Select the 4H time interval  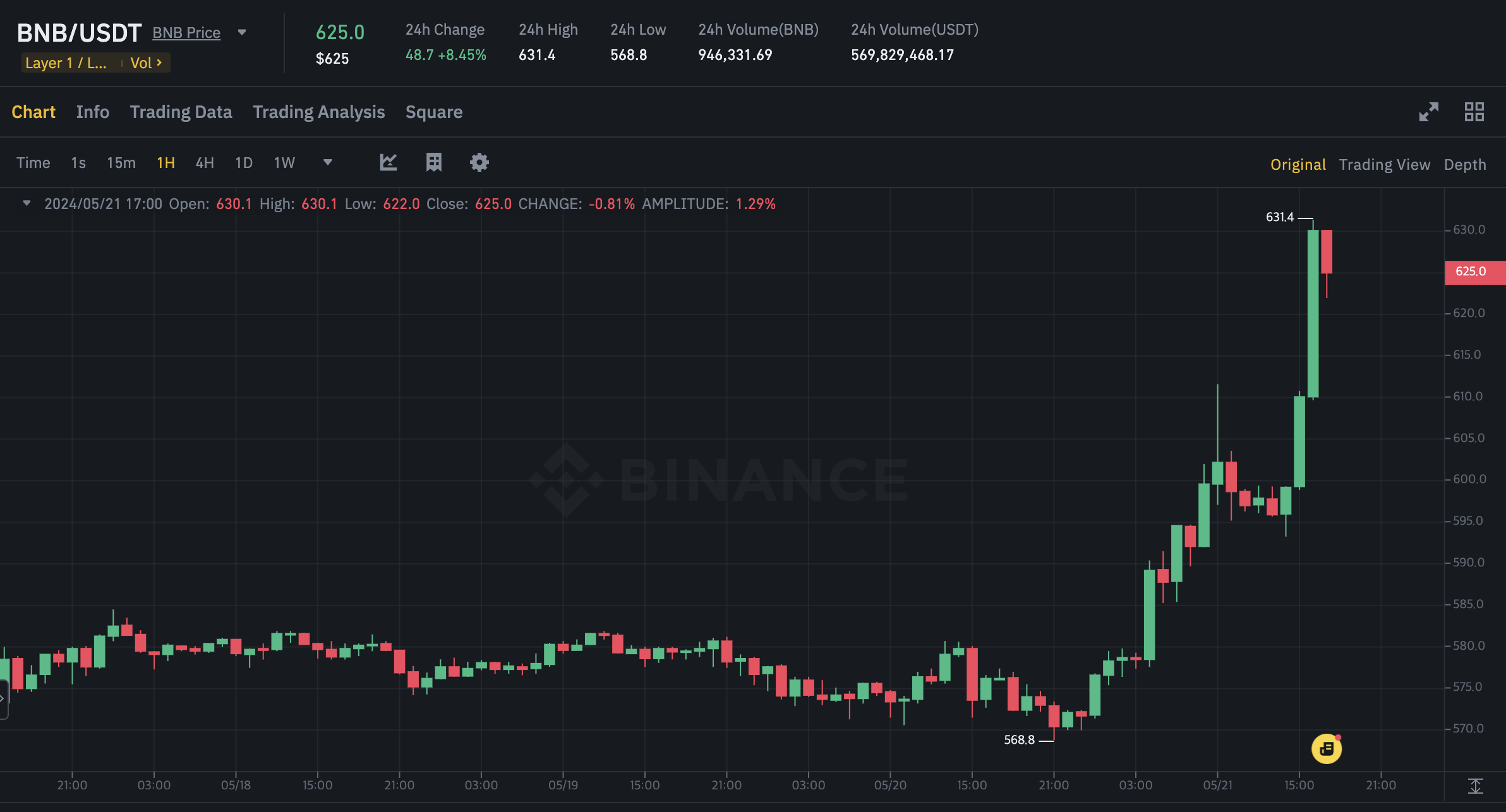[x=205, y=163]
